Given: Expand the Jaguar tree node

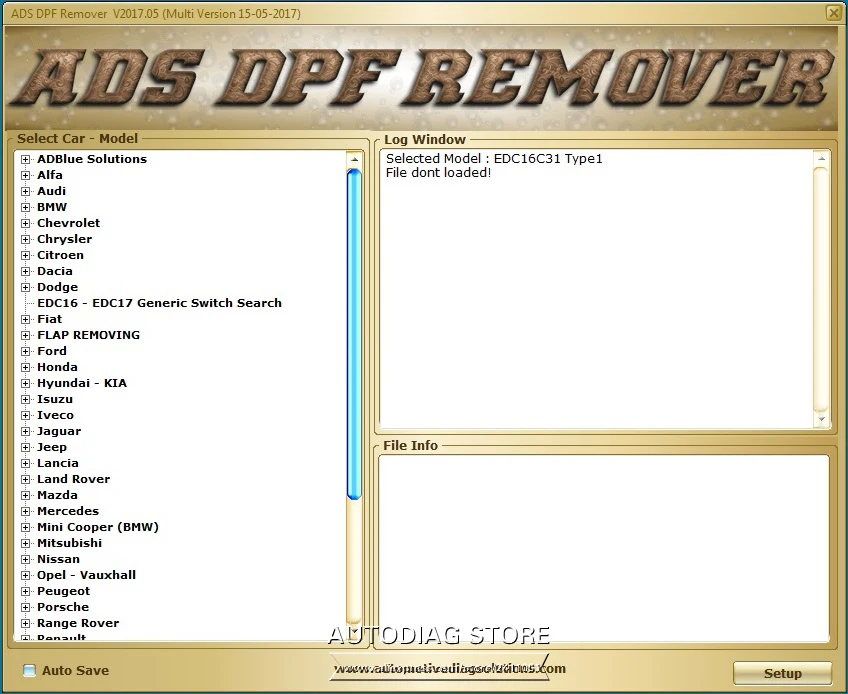Looking at the screenshot, I should pyautogui.click(x=25, y=431).
